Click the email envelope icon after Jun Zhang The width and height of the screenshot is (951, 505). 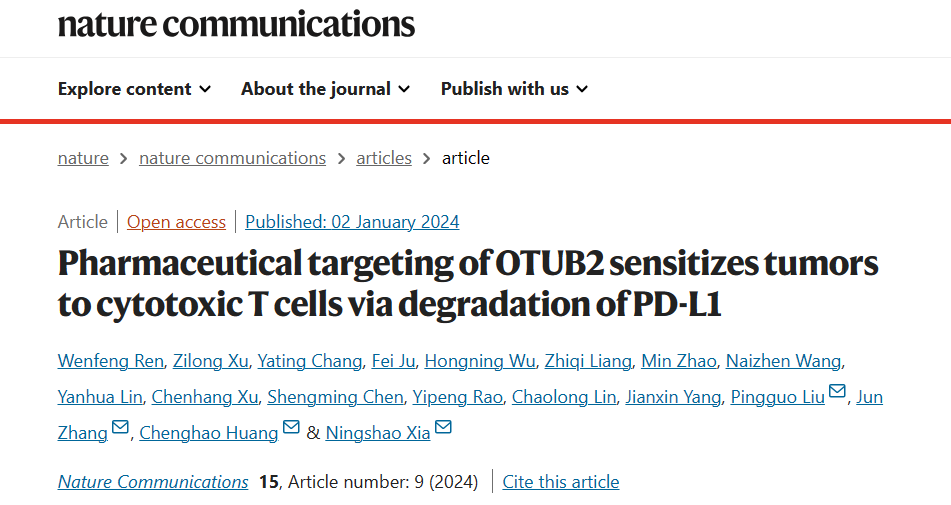(x=120, y=427)
